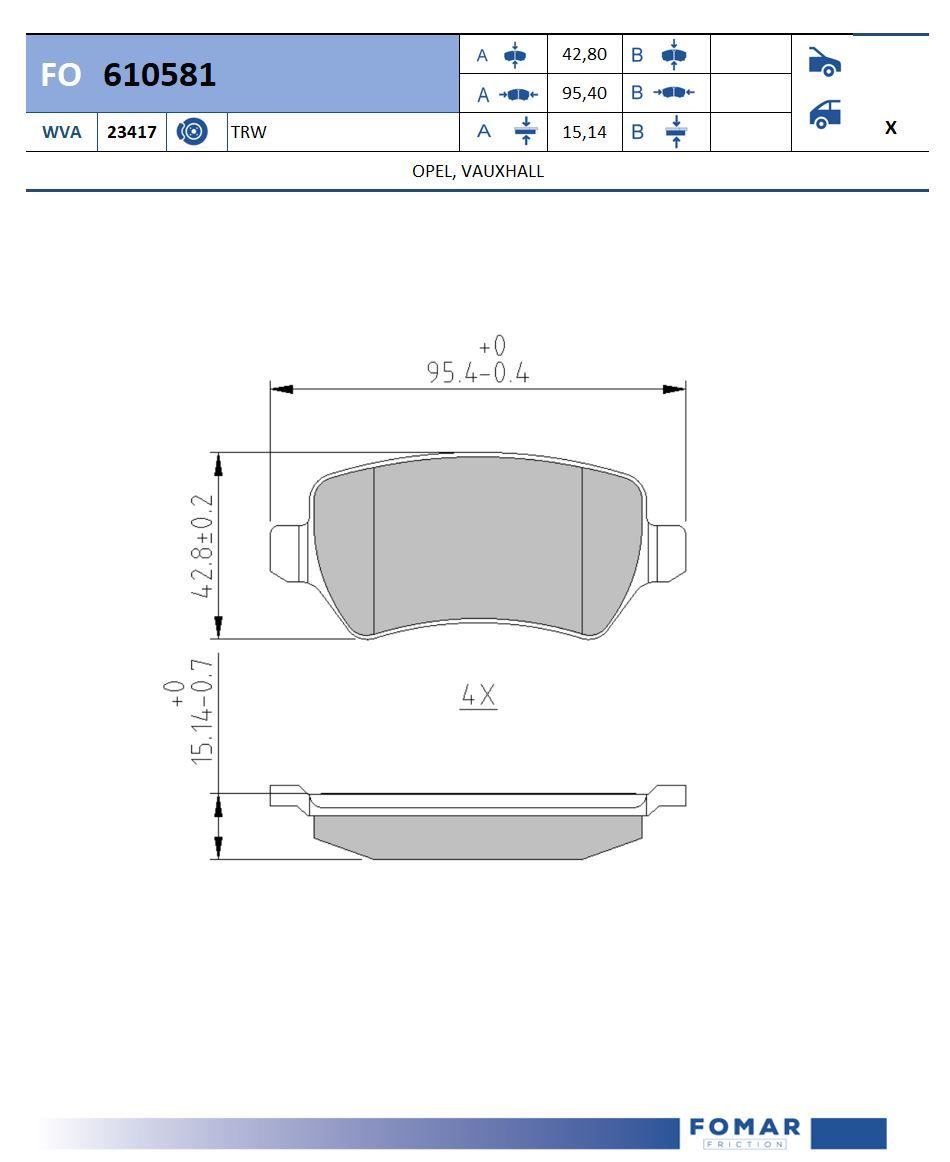Select the FO 610581 part number heading
The width and height of the screenshot is (950, 1162).
point(129,75)
